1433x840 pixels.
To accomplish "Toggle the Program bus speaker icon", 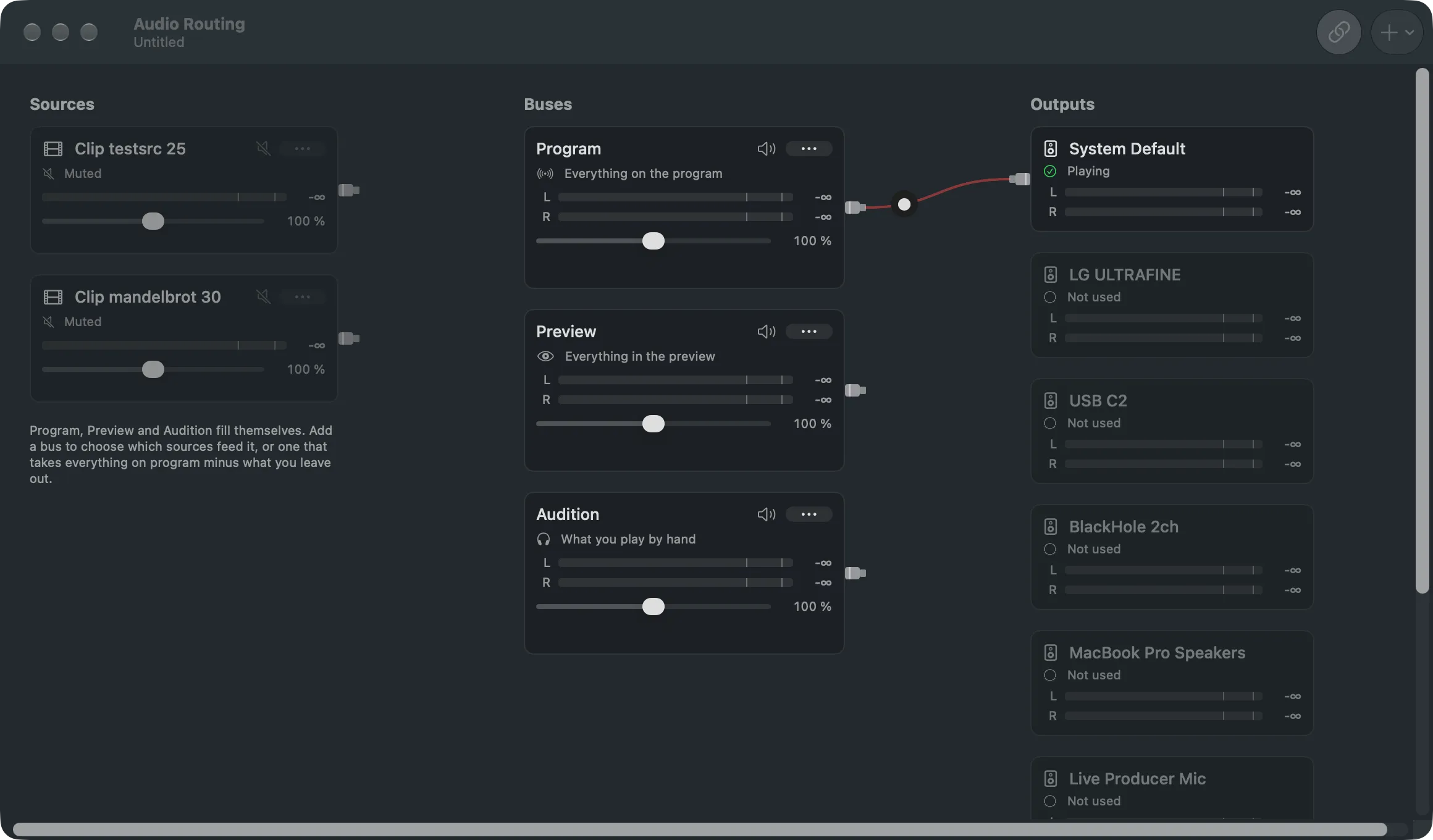I will click(767, 148).
